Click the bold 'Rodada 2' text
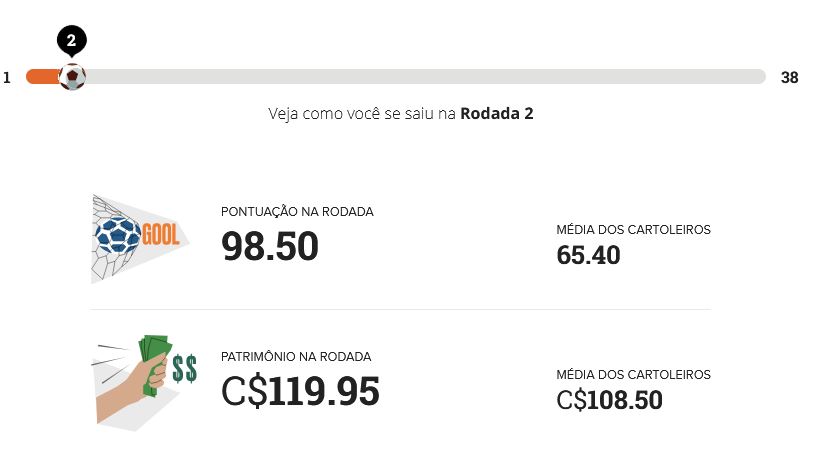 (x=496, y=114)
